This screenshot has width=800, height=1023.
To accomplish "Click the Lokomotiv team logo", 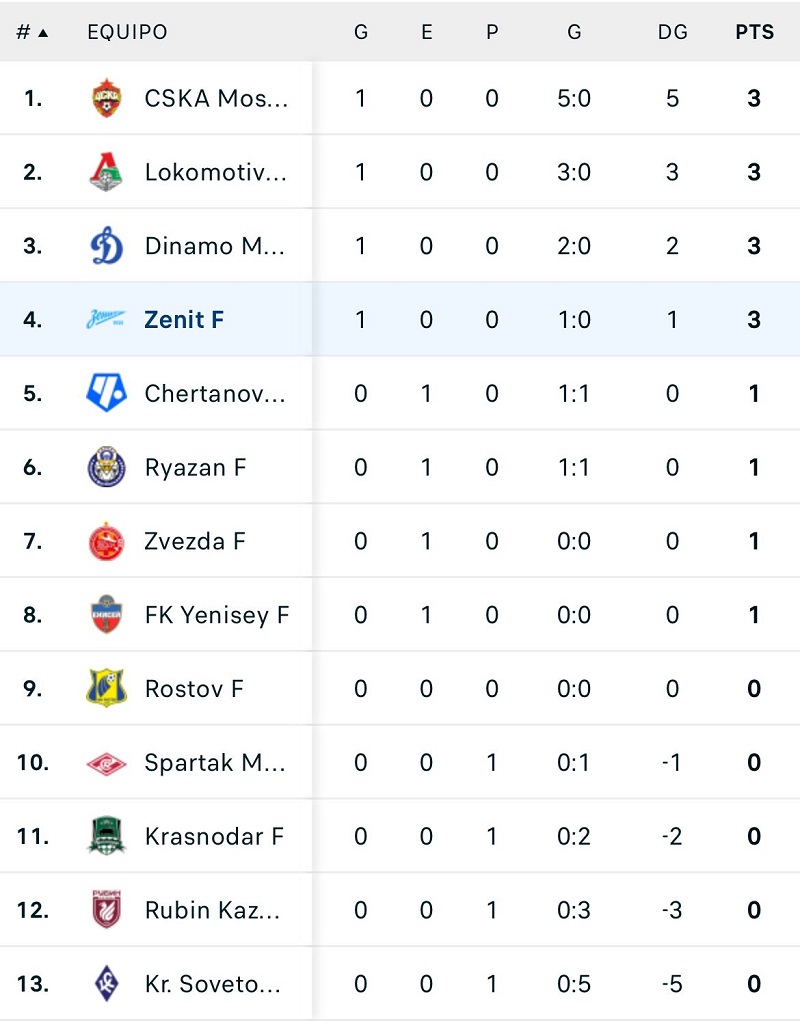I will [x=106, y=172].
